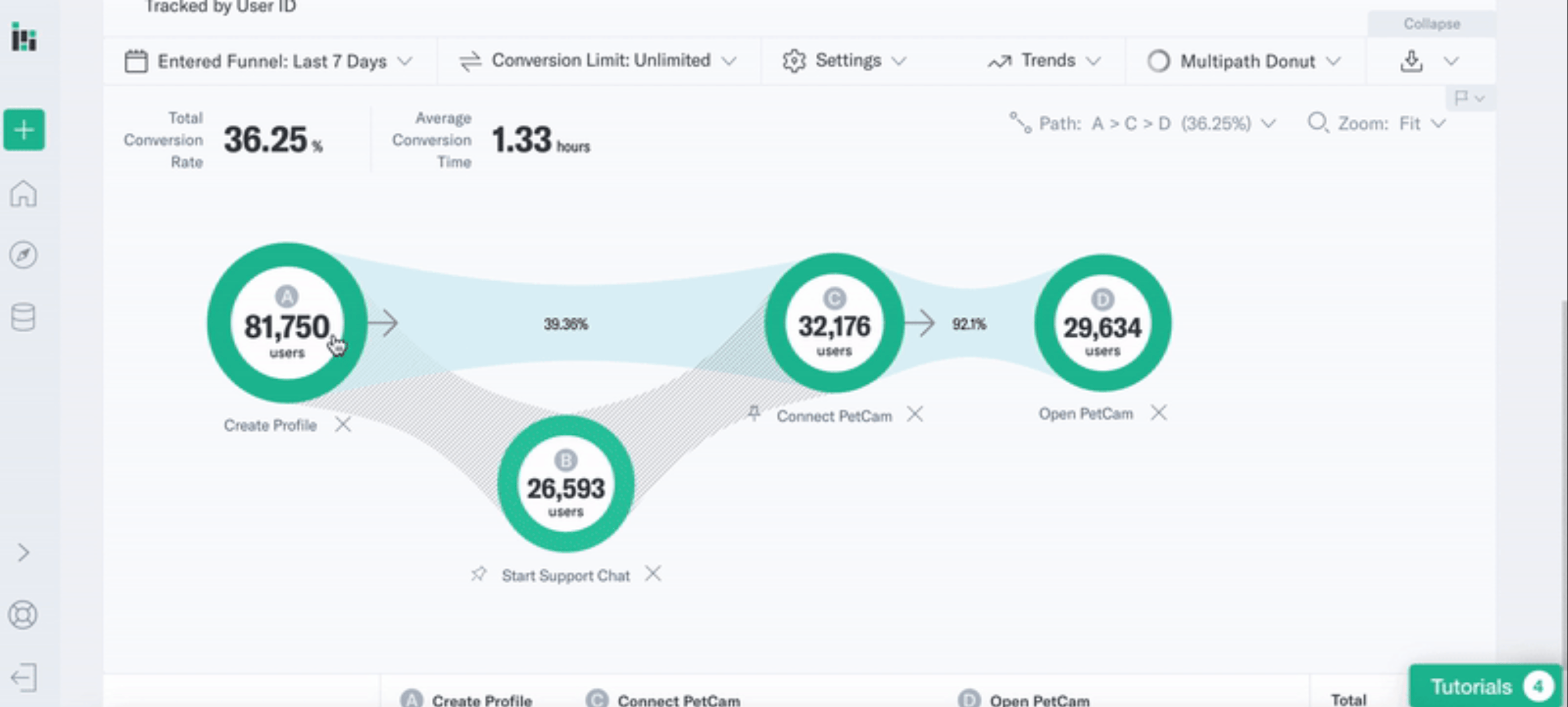Click the logout arrow icon in the sidebar
This screenshot has width=1568, height=707.
click(x=23, y=677)
